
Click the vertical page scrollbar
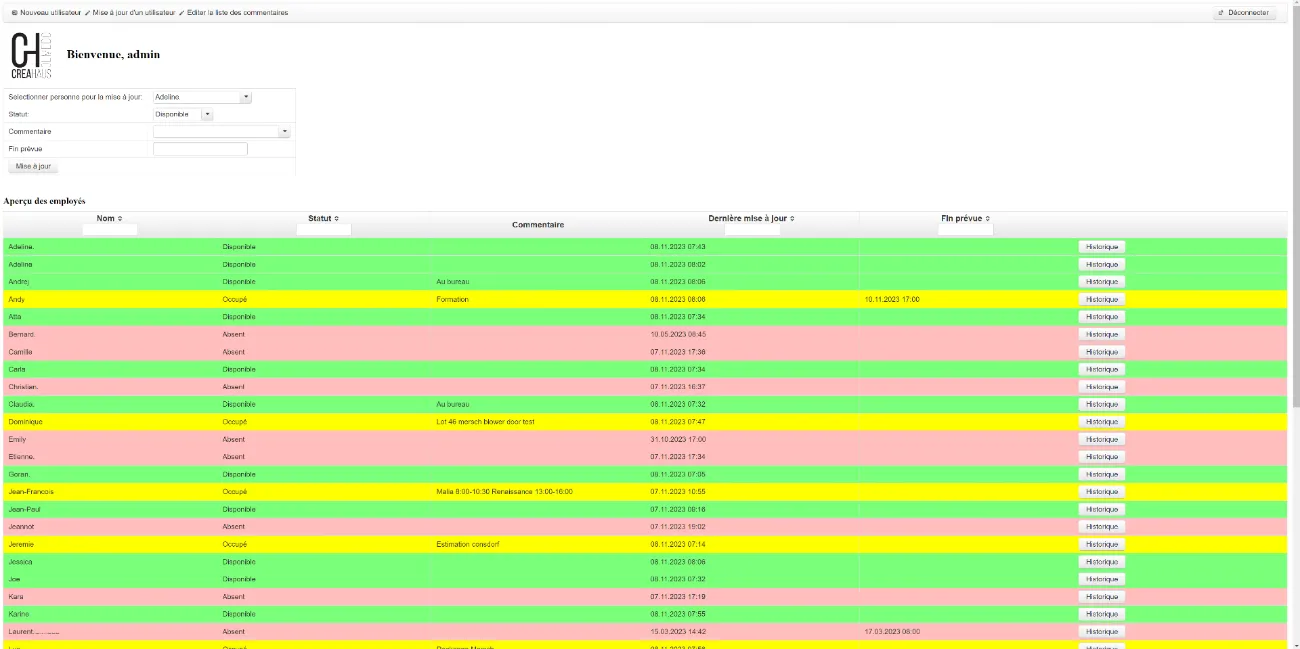click(x=1296, y=200)
